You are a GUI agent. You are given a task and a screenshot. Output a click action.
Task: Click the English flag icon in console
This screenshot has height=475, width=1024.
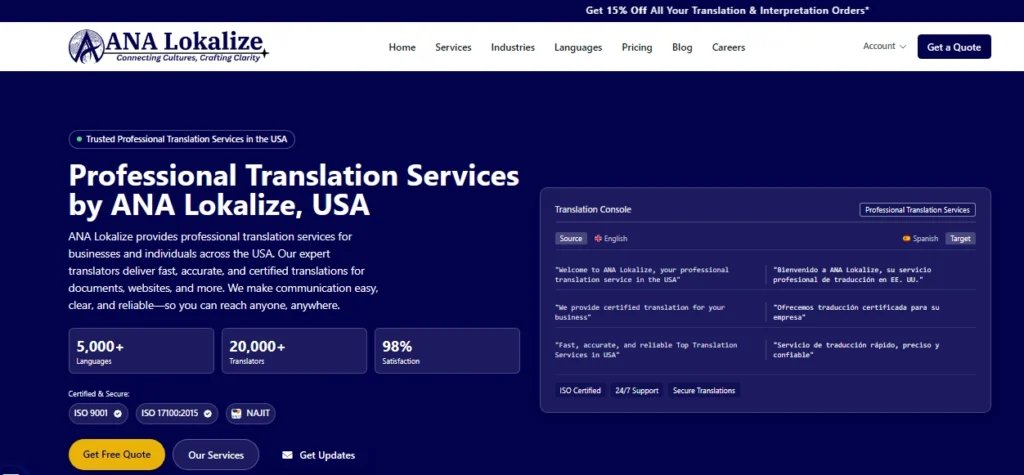pos(598,238)
